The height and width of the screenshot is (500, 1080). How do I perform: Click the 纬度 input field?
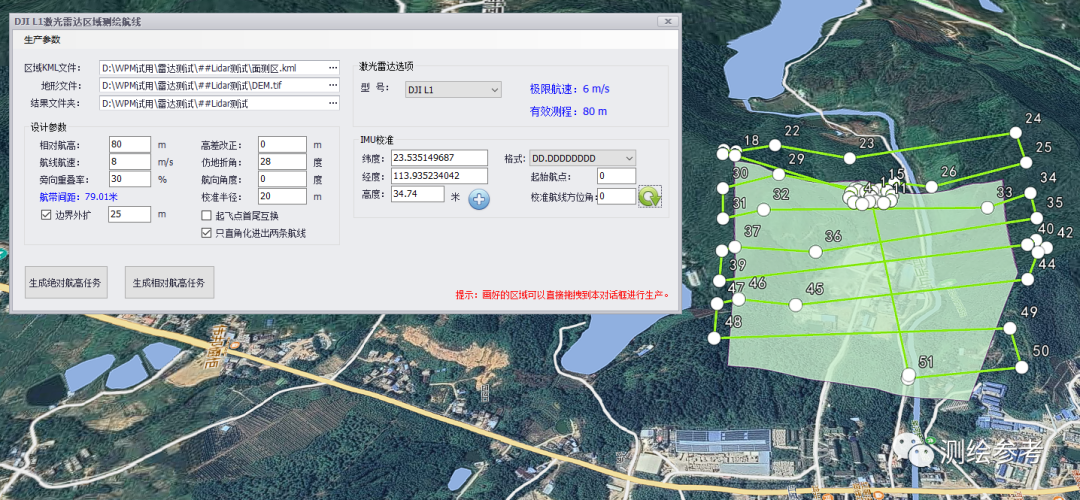click(439, 158)
